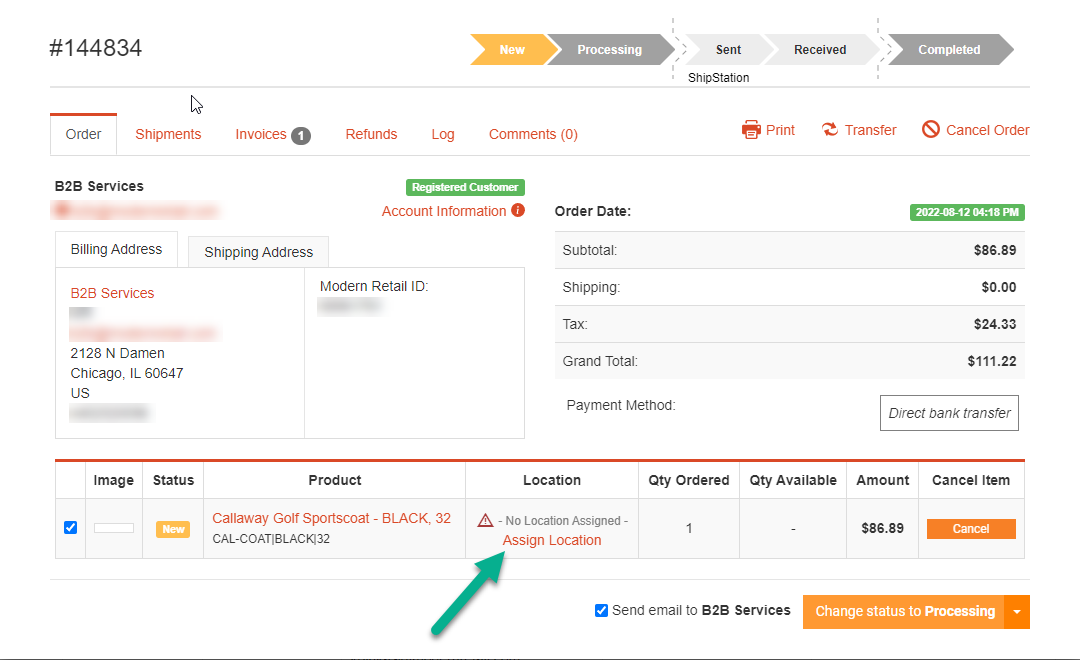Image resolution: width=1080 pixels, height=660 pixels.
Task: Click the Cancel Order prohibition icon
Action: 931,130
